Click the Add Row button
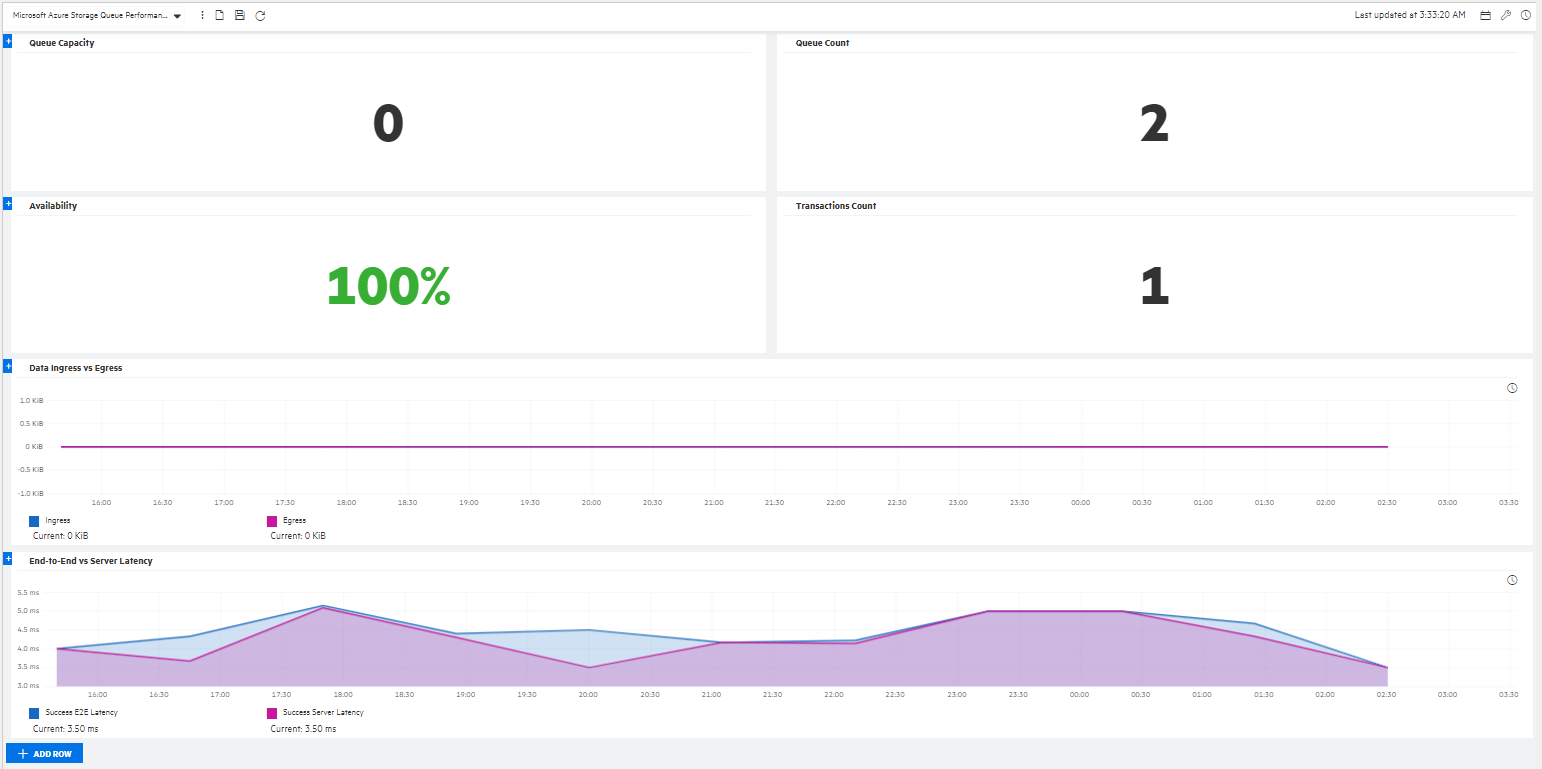 (44, 754)
